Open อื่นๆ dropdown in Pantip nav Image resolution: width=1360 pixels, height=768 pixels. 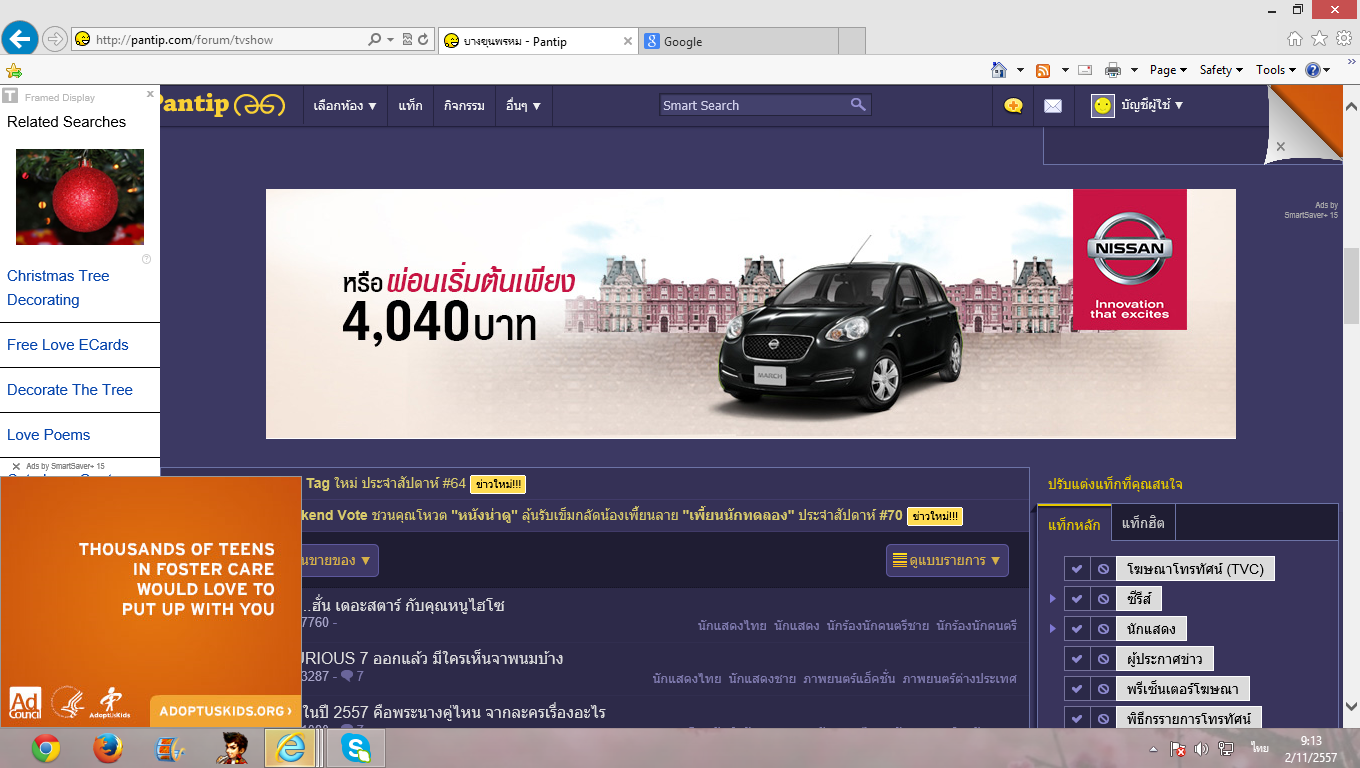[523, 106]
